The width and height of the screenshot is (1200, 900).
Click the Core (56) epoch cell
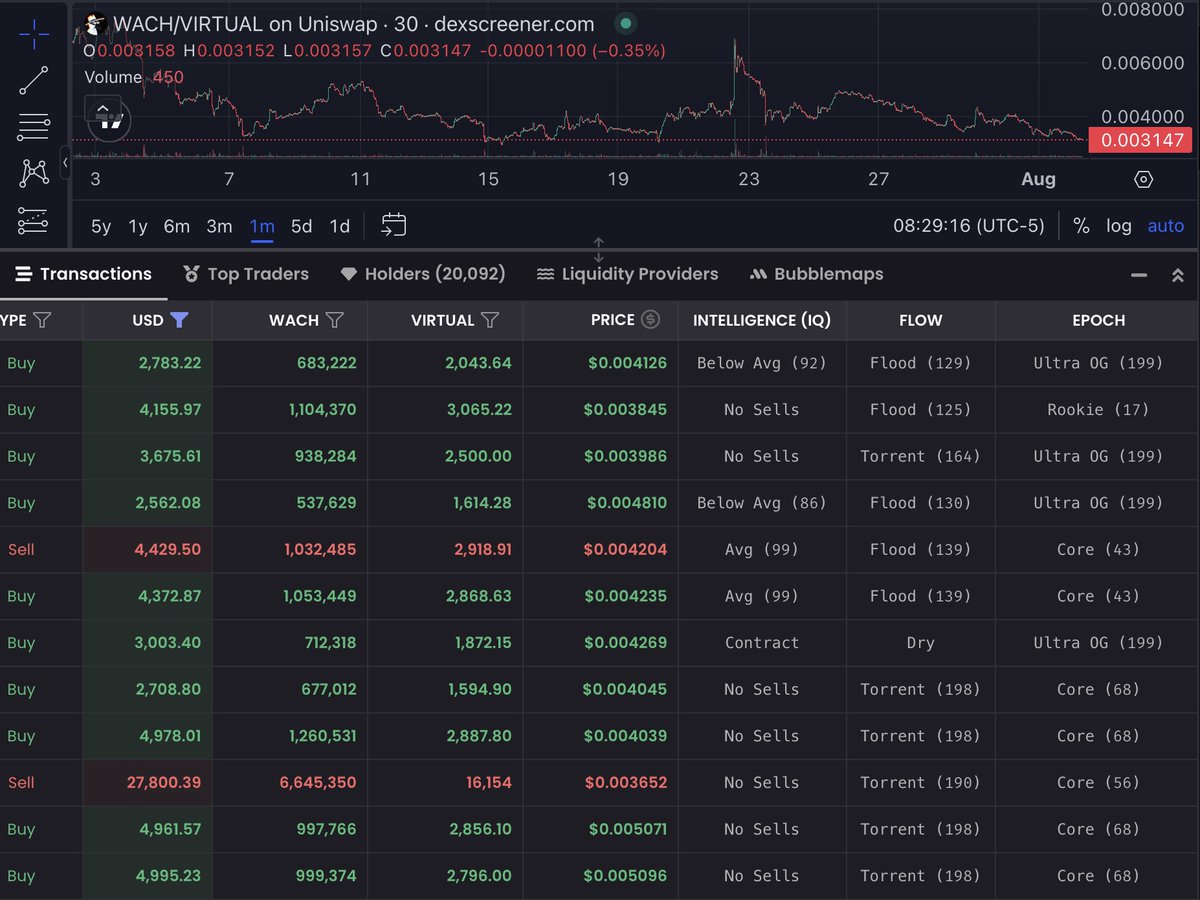[1098, 782]
